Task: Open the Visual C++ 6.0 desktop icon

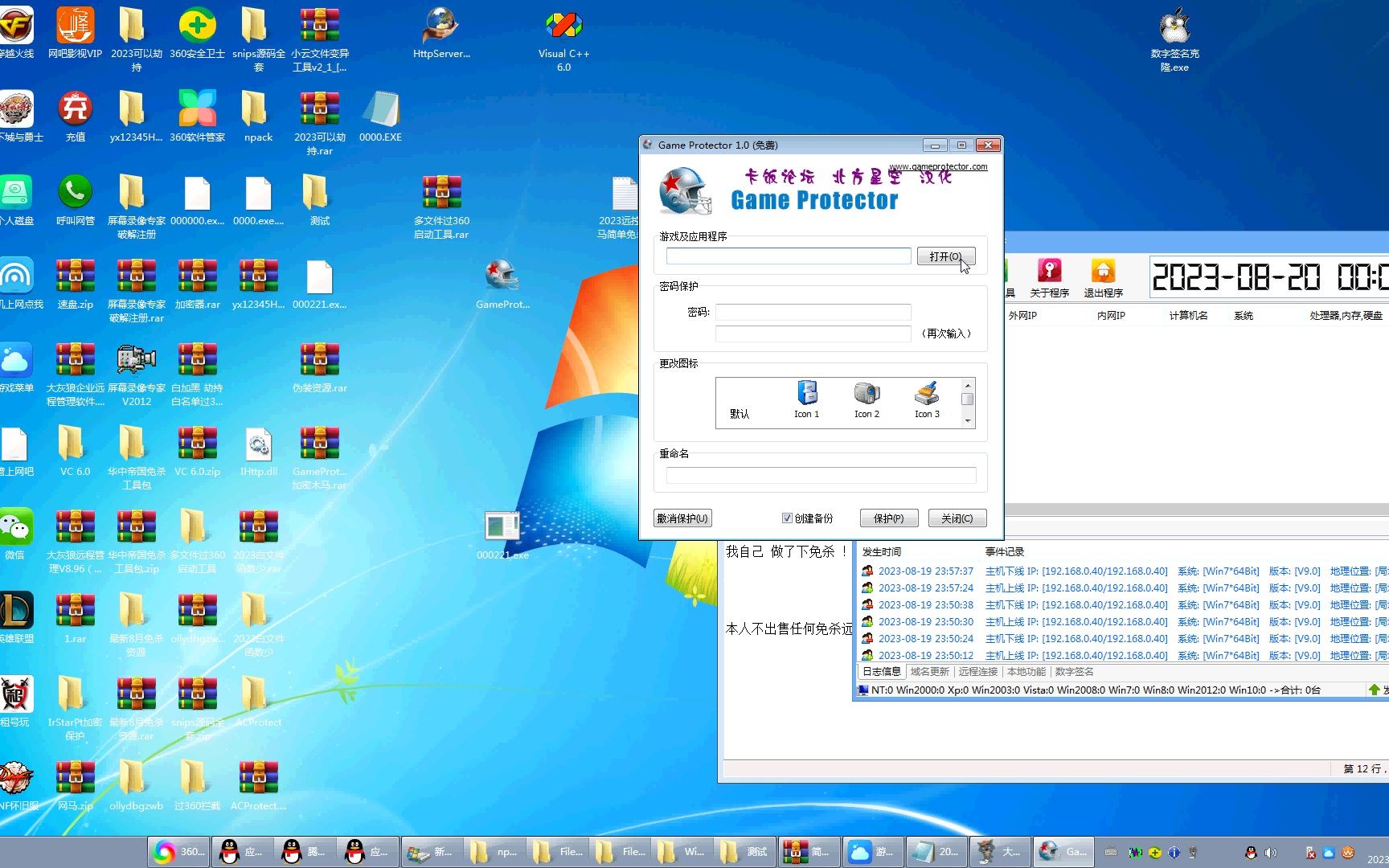Action: (x=563, y=40)
